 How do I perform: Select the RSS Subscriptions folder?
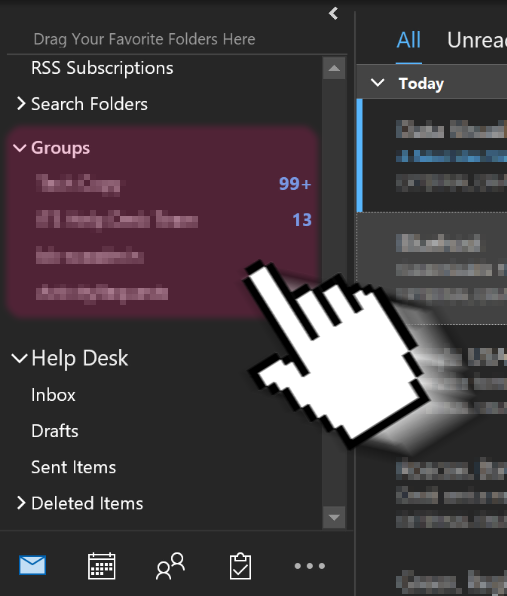tap(102, 68)
